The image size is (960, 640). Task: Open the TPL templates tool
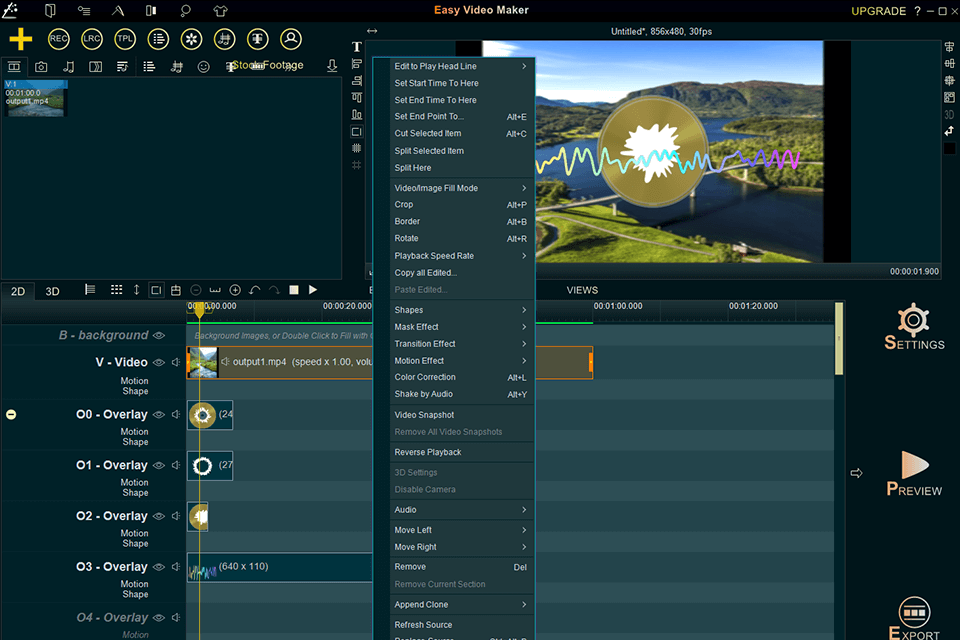click(124, 39)
